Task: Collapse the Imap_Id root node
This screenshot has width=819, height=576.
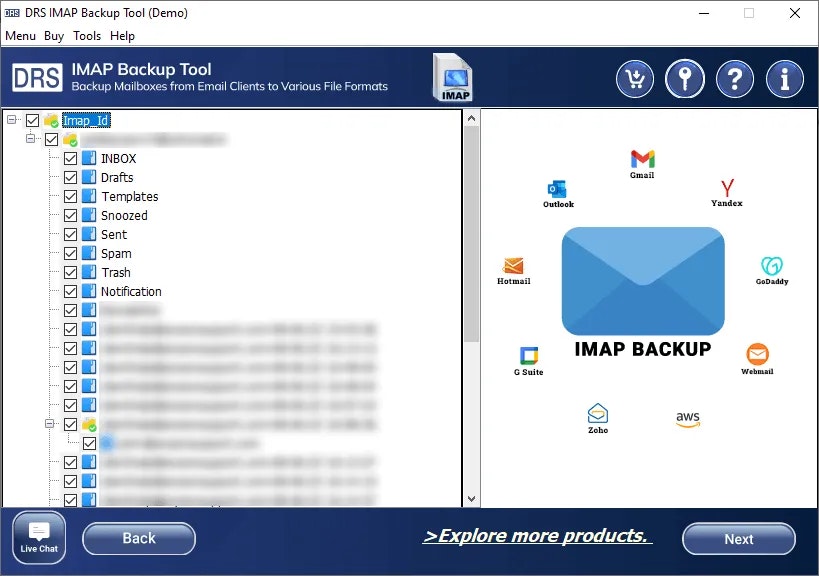Action: click(11, 120)
